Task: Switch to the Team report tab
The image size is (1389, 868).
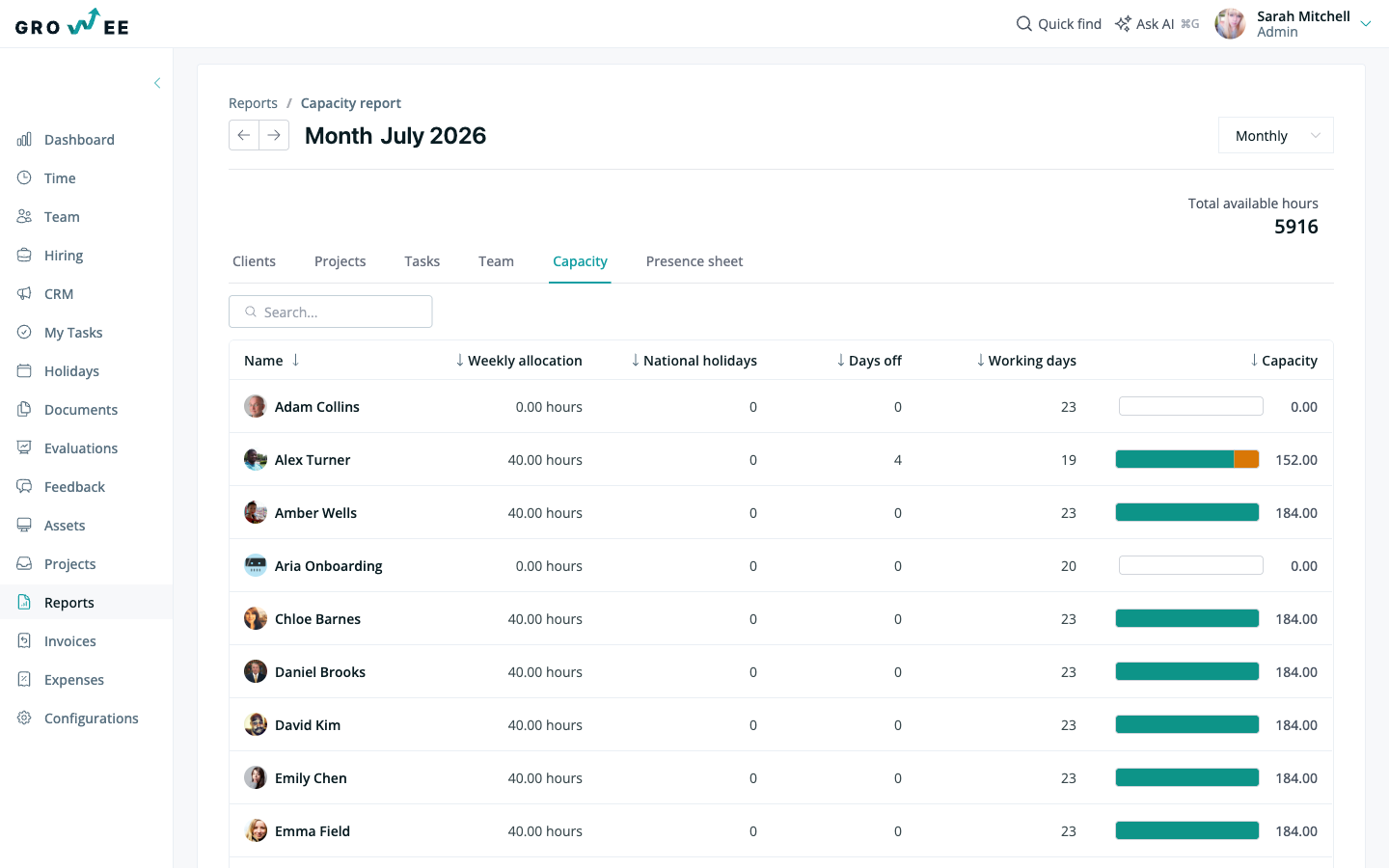Action: point(496,261)
